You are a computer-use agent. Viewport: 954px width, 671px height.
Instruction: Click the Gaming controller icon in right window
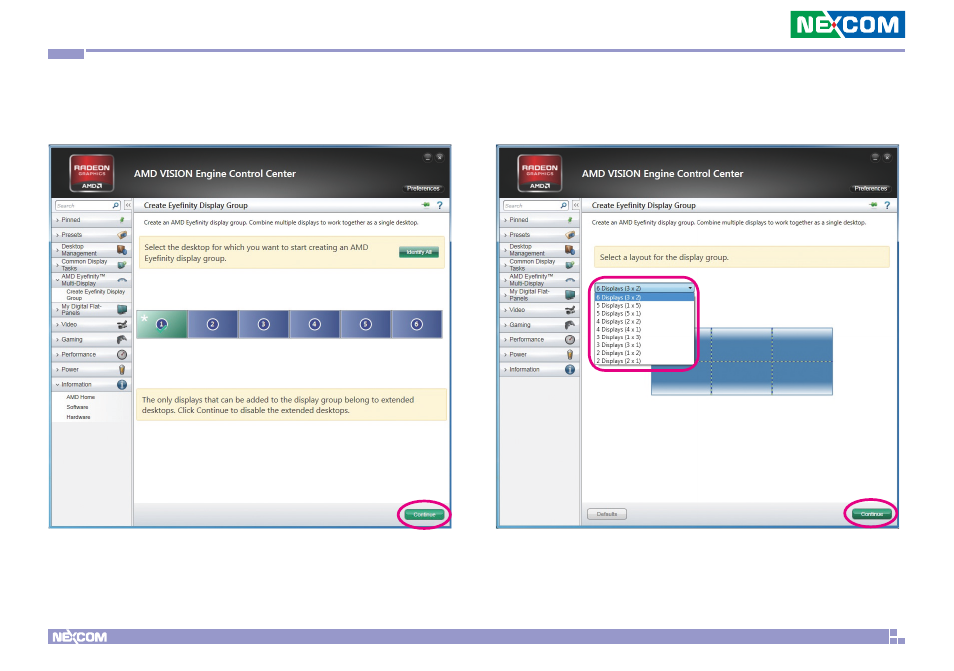click(x=570, y=324)
